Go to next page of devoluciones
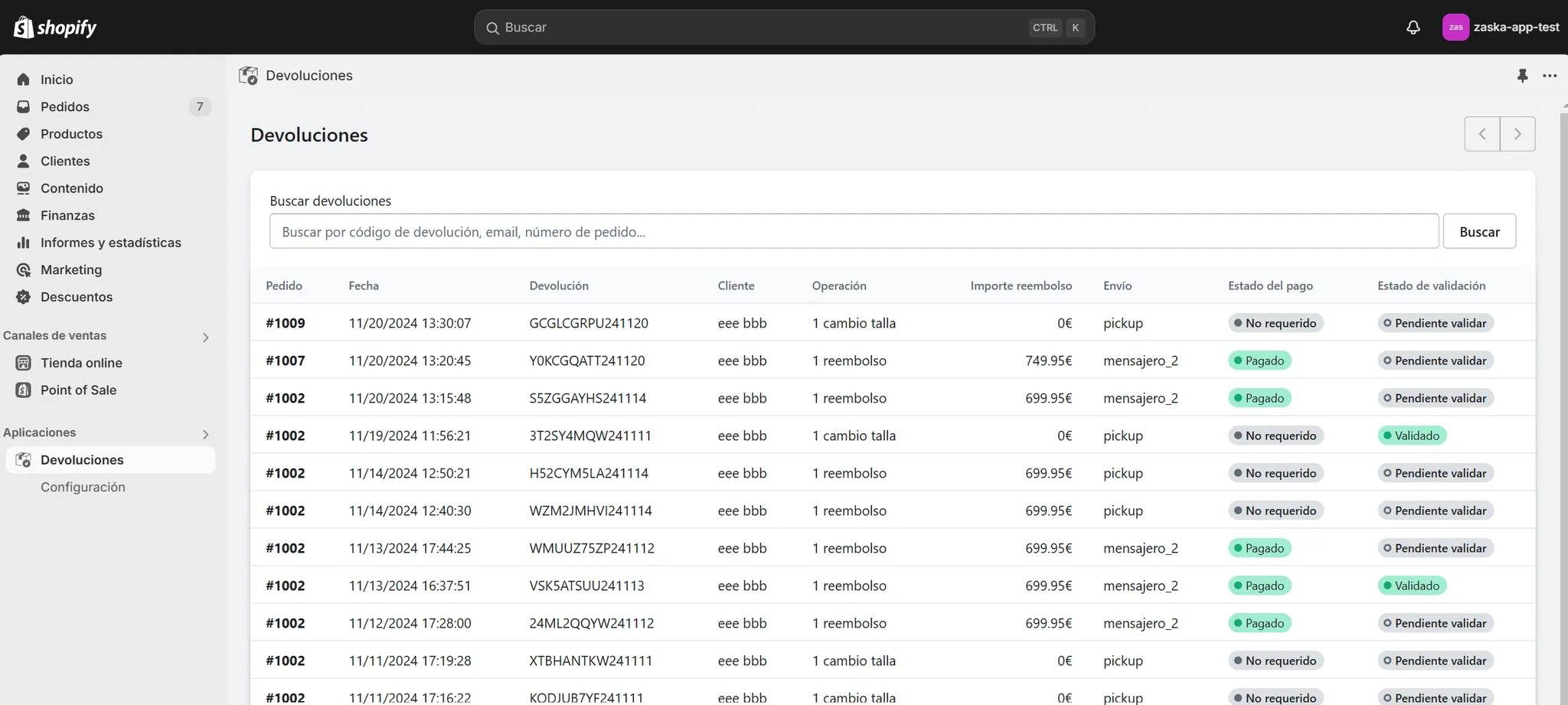Viewport: 1568px width, 705px height. coord(1517,134)
